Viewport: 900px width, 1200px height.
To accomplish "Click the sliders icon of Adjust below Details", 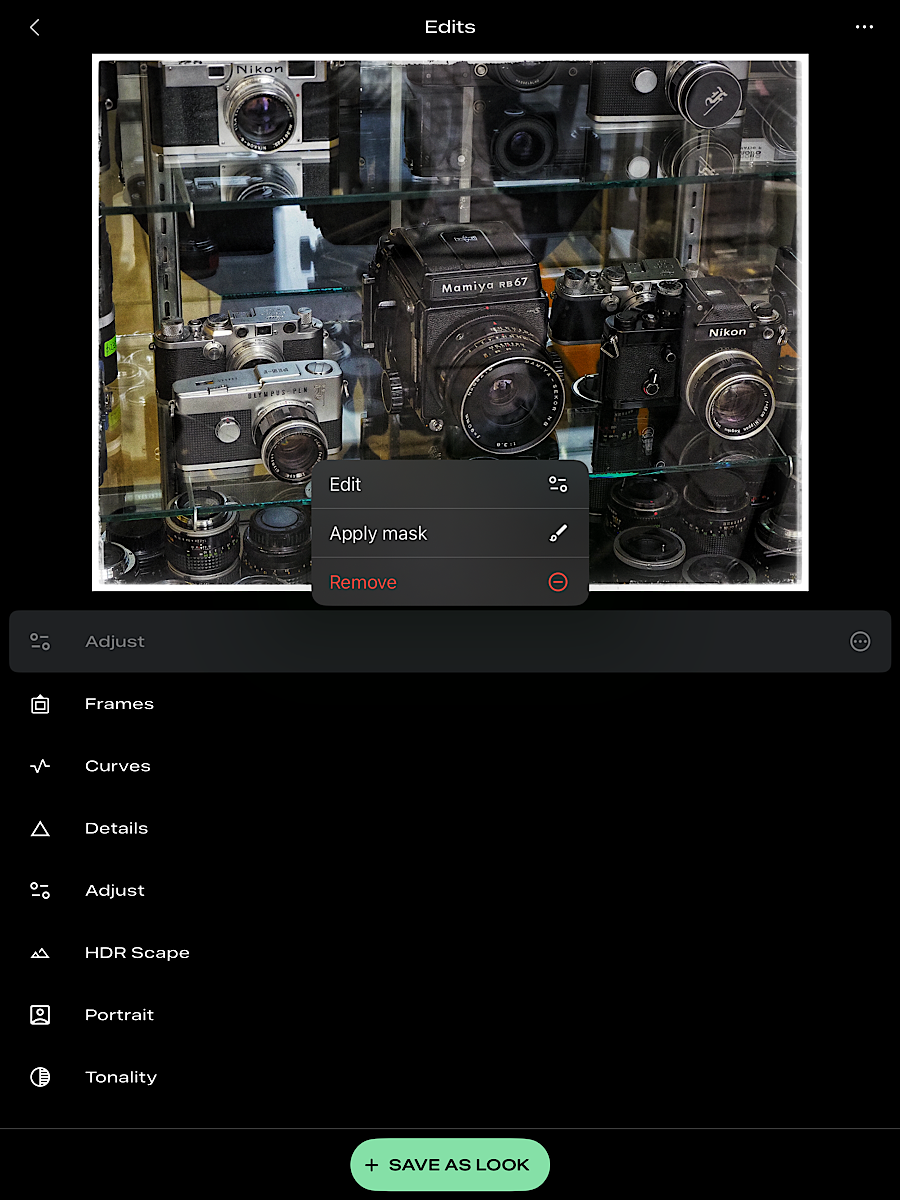I will (x=40, y=890).
